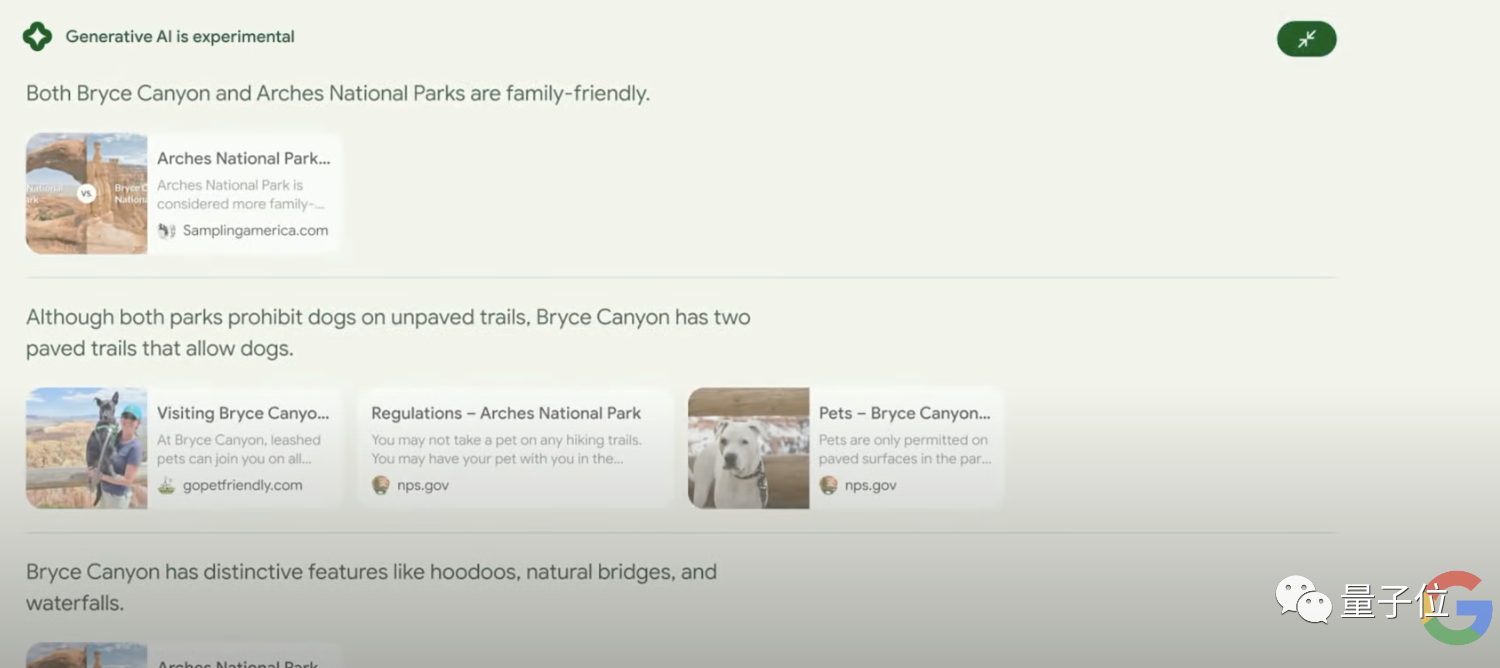Screen dimensions: 1500x668
Task: Click the Generative AI sparkle logo
Action: (37, 37)
